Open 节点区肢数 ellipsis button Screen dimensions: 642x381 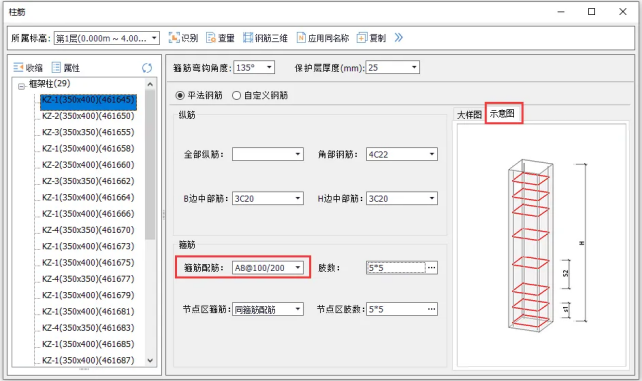432,309
